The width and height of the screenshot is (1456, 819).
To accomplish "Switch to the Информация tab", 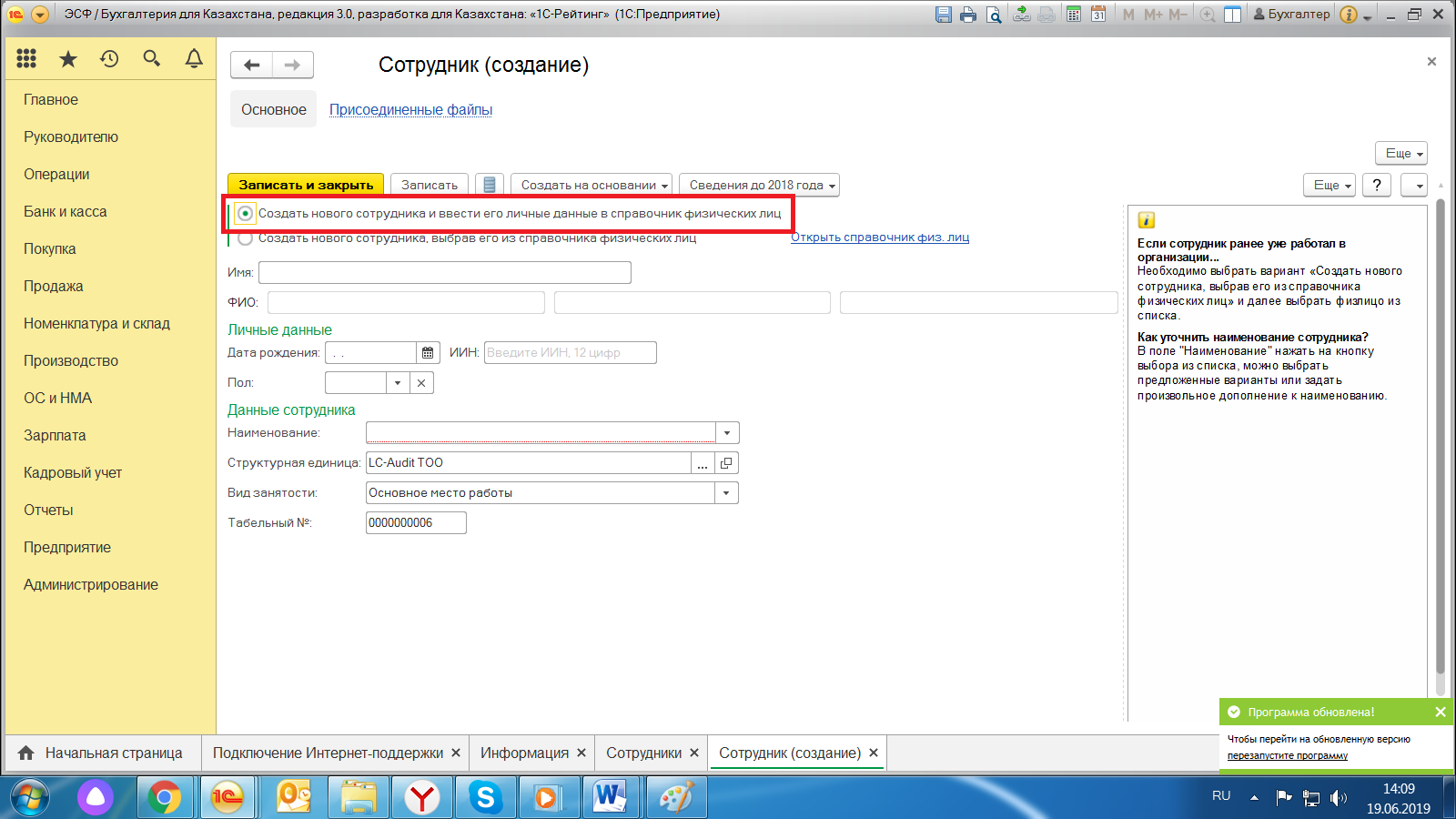I will point(525,753).
